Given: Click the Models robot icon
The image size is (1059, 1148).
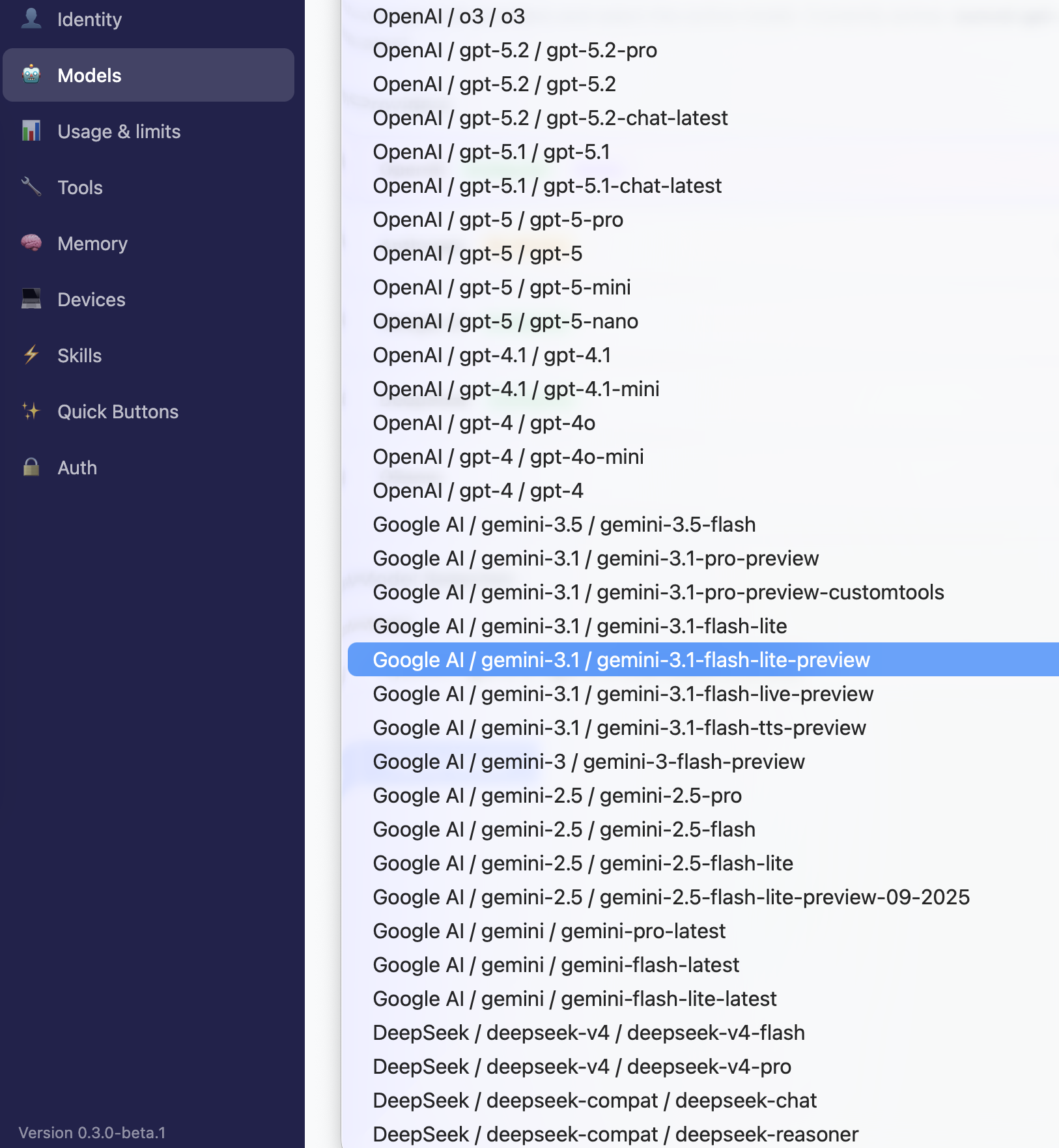Looking at the screenshot, I should point(31,74).
